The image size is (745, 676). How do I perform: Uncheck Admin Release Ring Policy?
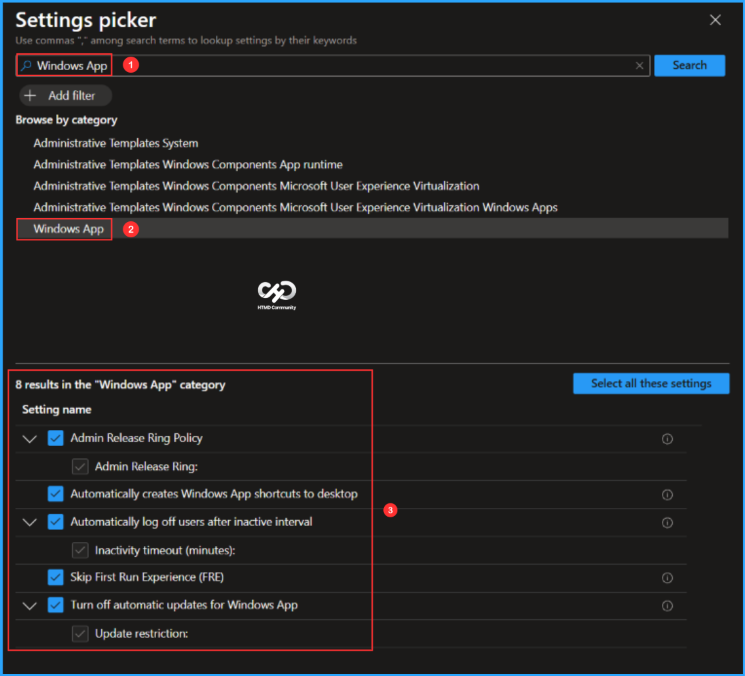(56, 438)
